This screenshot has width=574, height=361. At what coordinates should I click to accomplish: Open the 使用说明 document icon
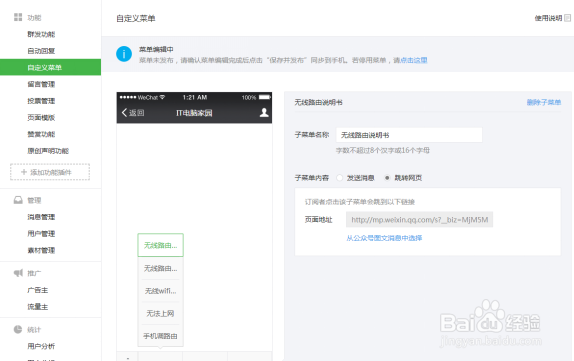pyautogui.click(x=567, y=18)
